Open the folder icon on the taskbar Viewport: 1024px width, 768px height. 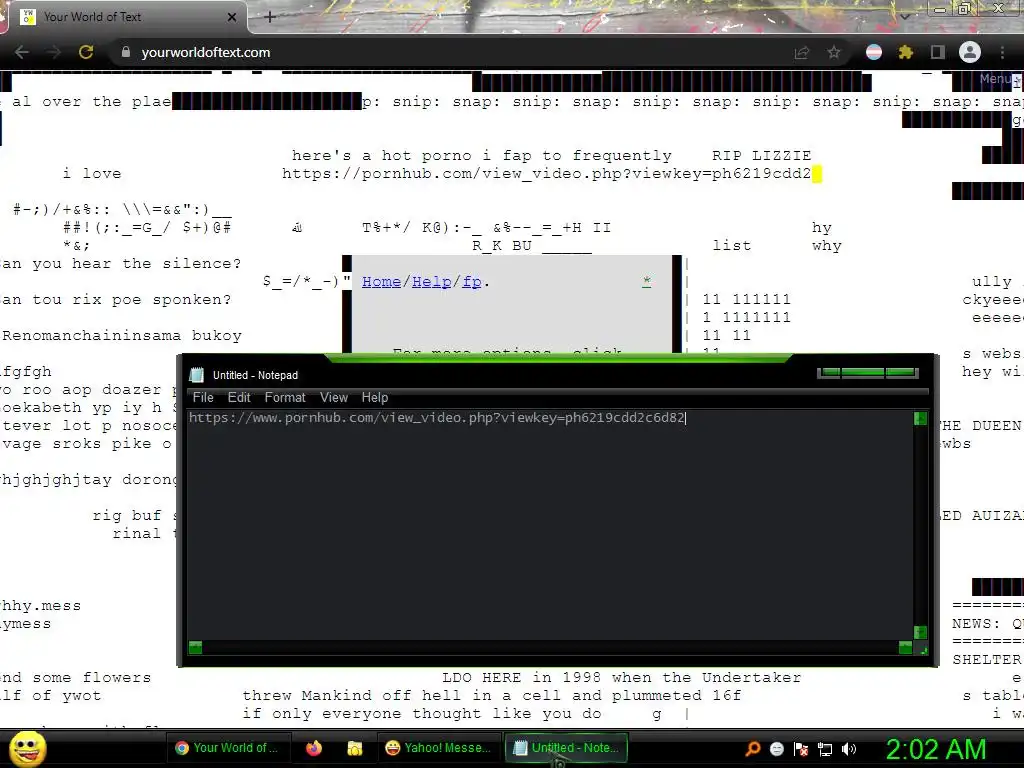pos(355,748)
